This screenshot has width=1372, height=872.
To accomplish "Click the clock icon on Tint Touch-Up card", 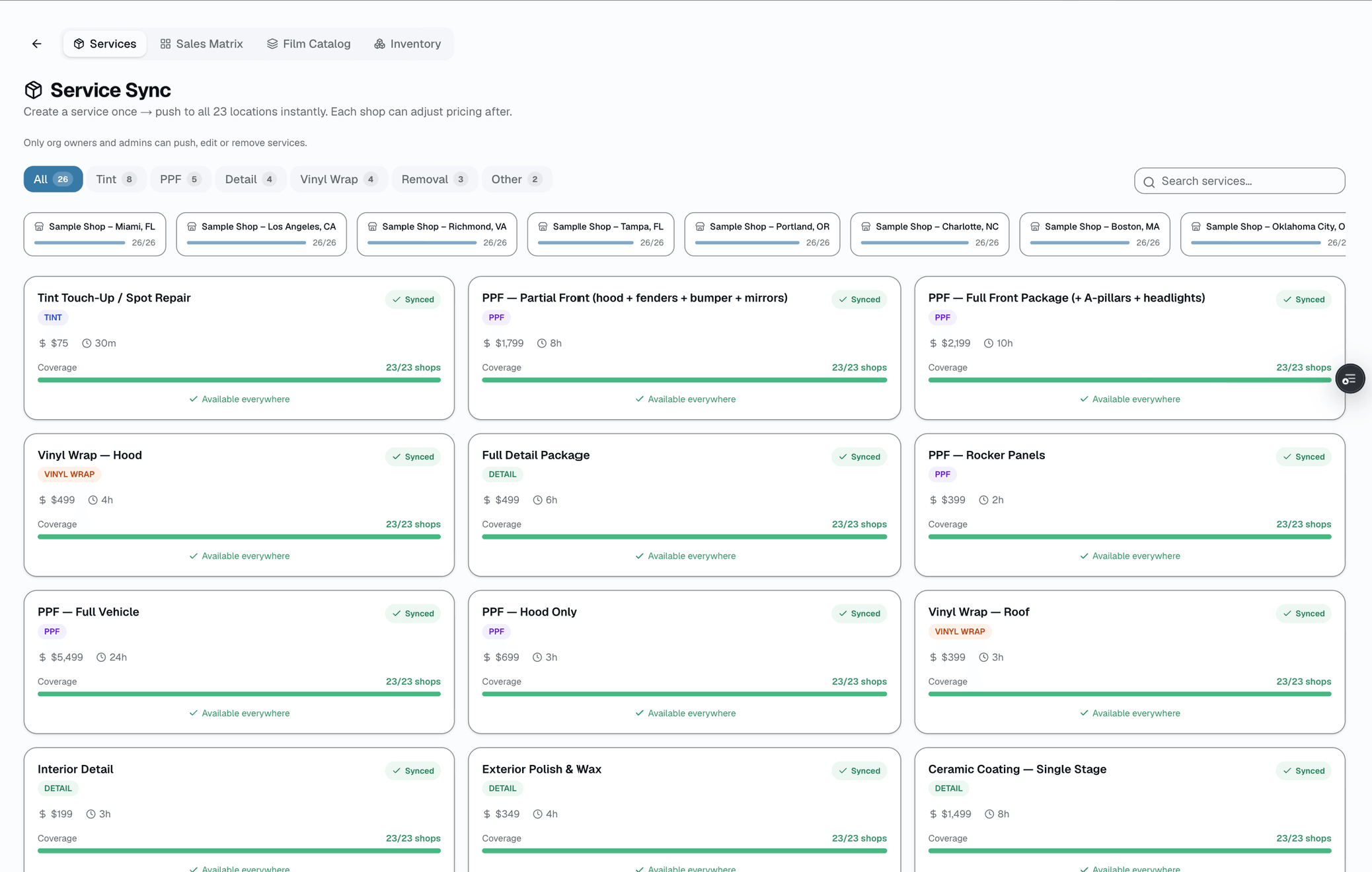I will click(x=87, y=343).
